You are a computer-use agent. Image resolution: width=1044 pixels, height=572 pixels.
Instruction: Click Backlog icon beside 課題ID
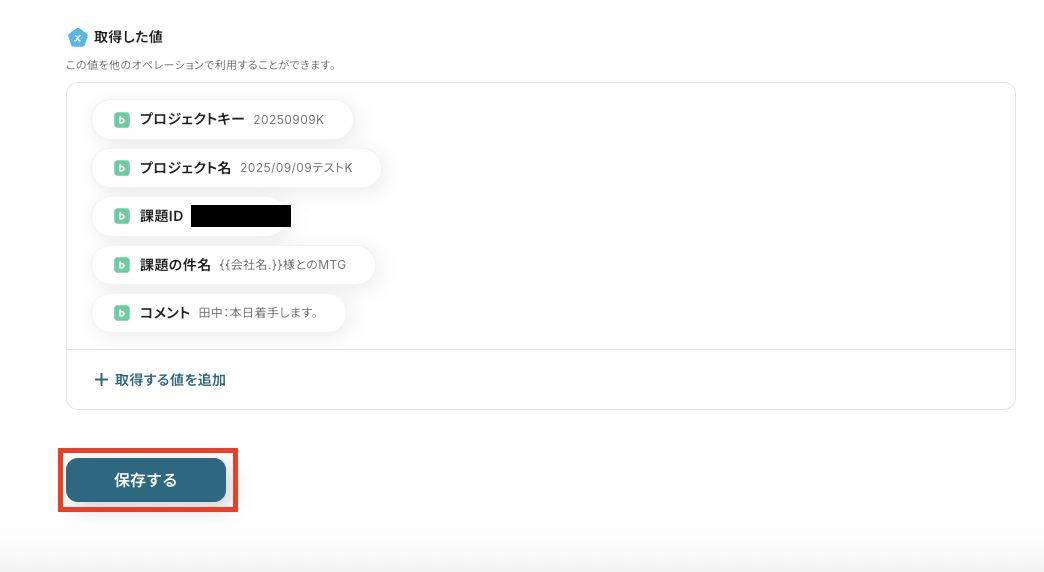click(x=122, y=216)
